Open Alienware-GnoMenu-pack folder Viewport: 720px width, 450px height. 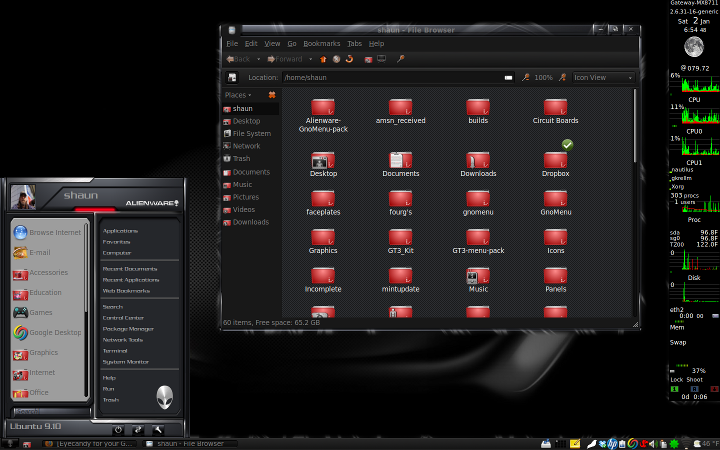[323, 115]
